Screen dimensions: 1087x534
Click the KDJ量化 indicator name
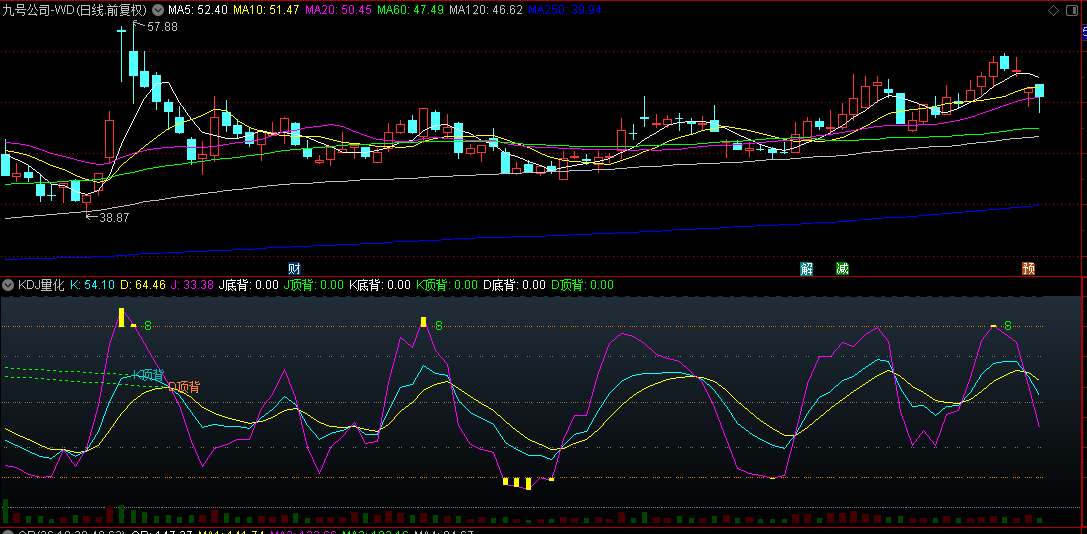(x=40, y=285)
